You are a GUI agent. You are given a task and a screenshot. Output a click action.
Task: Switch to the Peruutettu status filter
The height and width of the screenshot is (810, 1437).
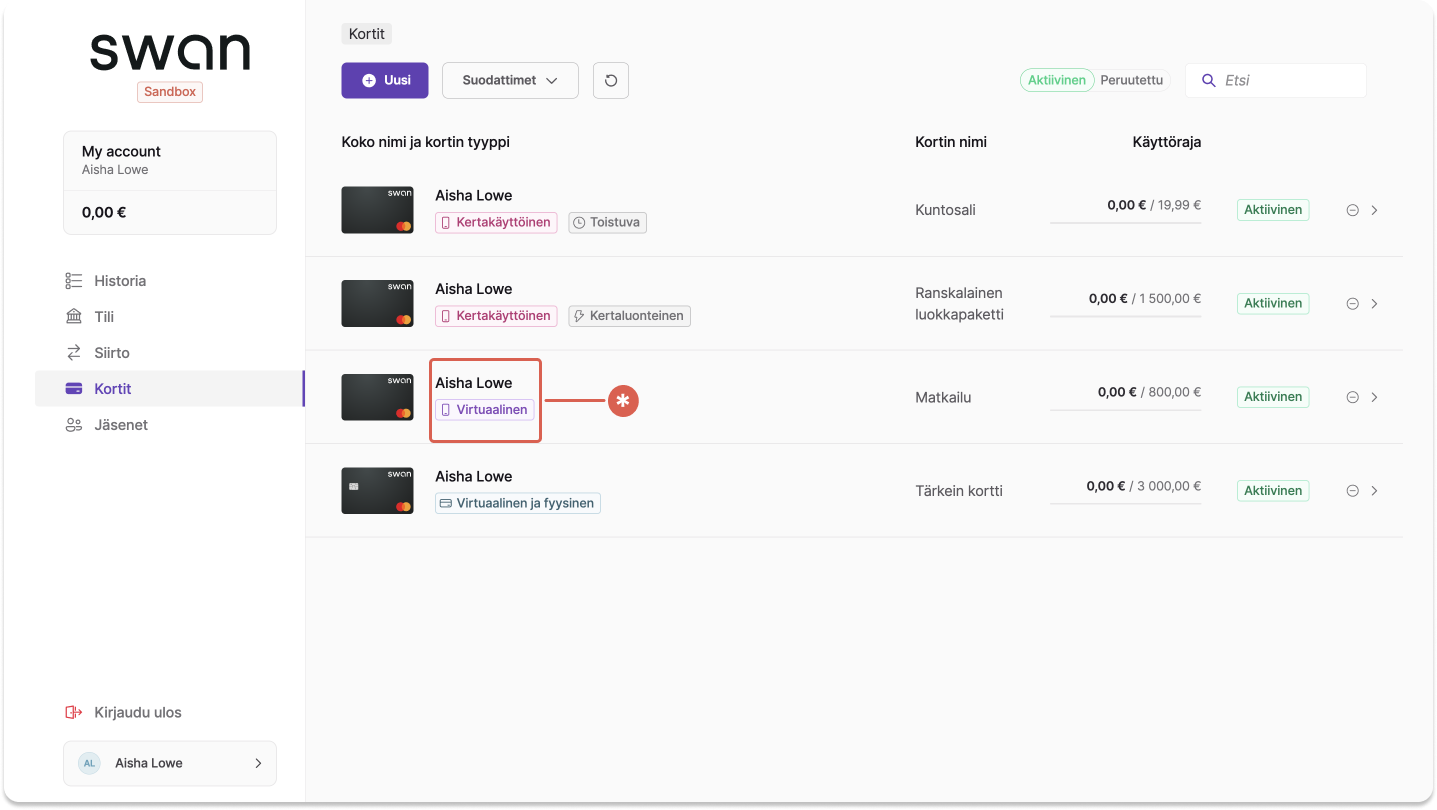pos(1132,80)
